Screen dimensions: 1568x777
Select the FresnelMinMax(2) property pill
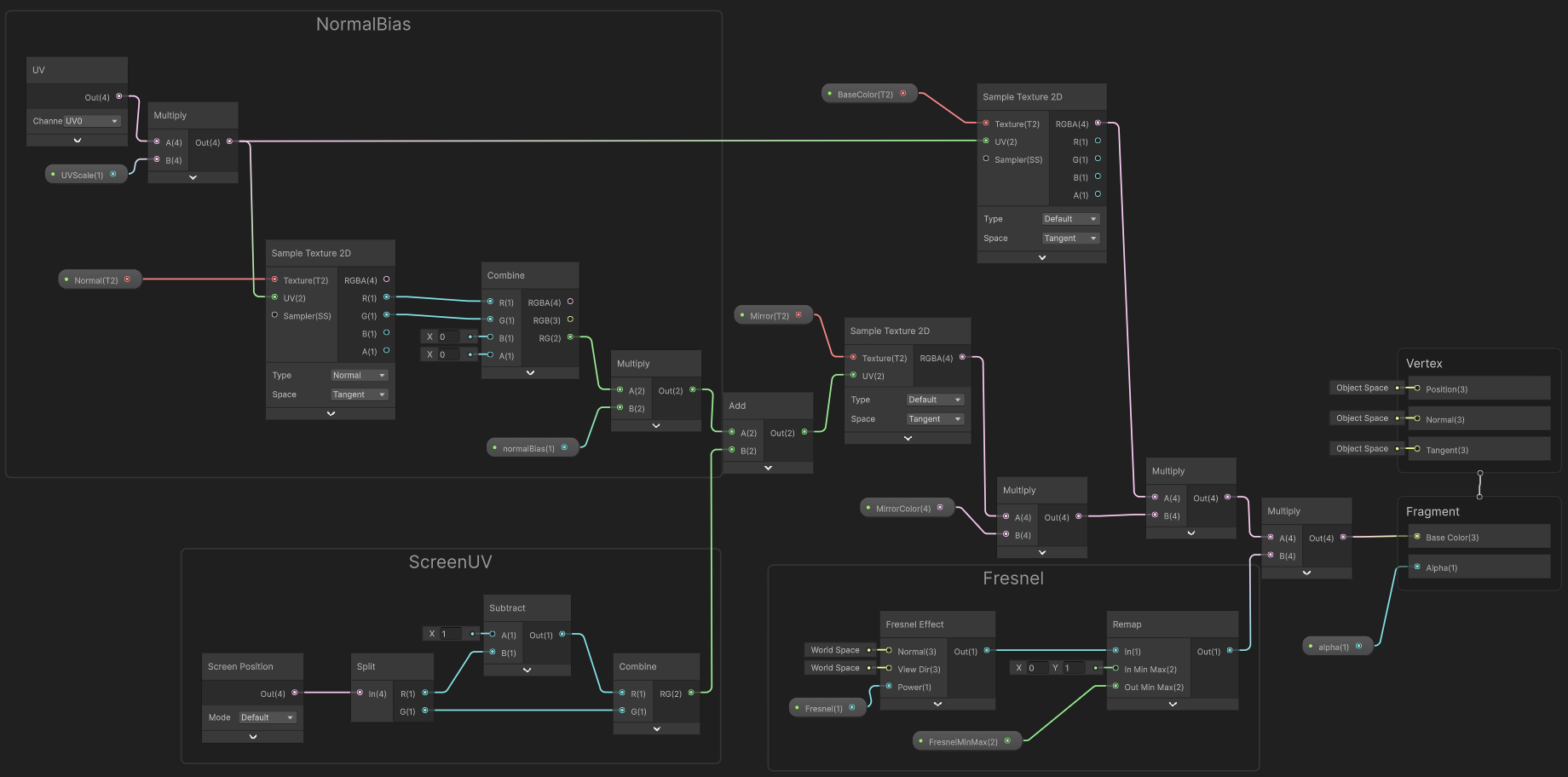965,742
